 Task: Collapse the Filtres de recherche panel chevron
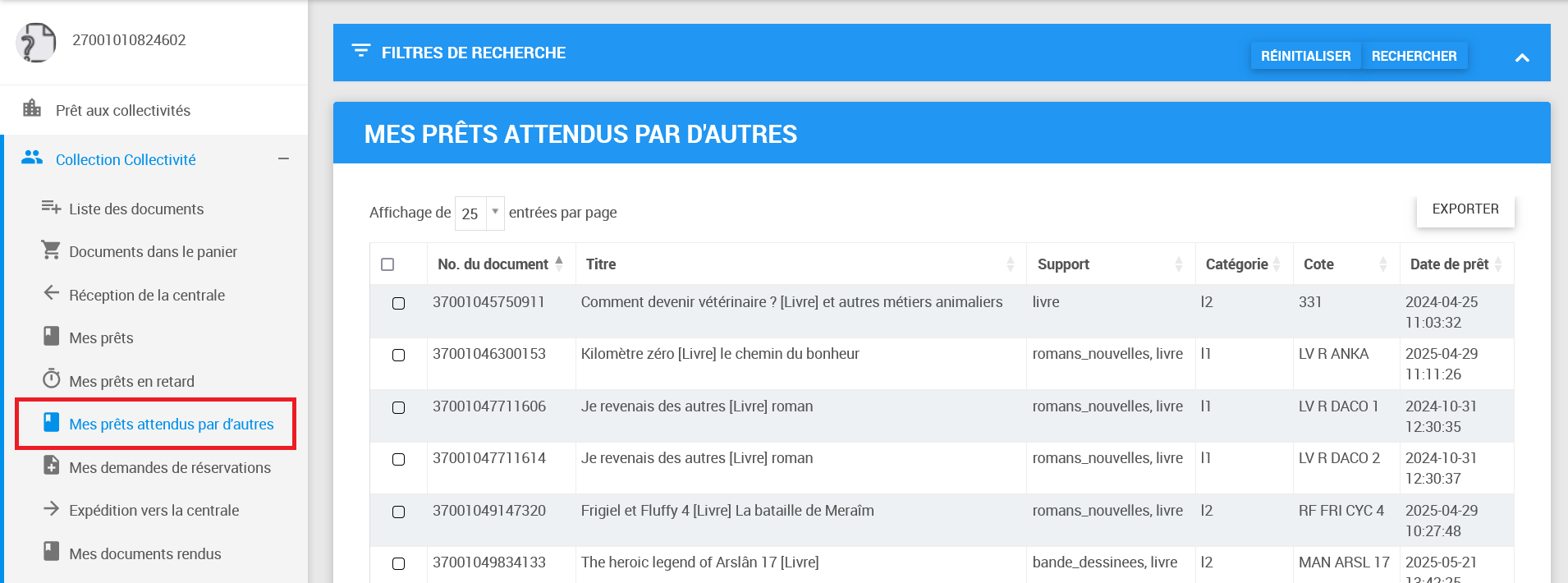click(x=1521, y=57)
